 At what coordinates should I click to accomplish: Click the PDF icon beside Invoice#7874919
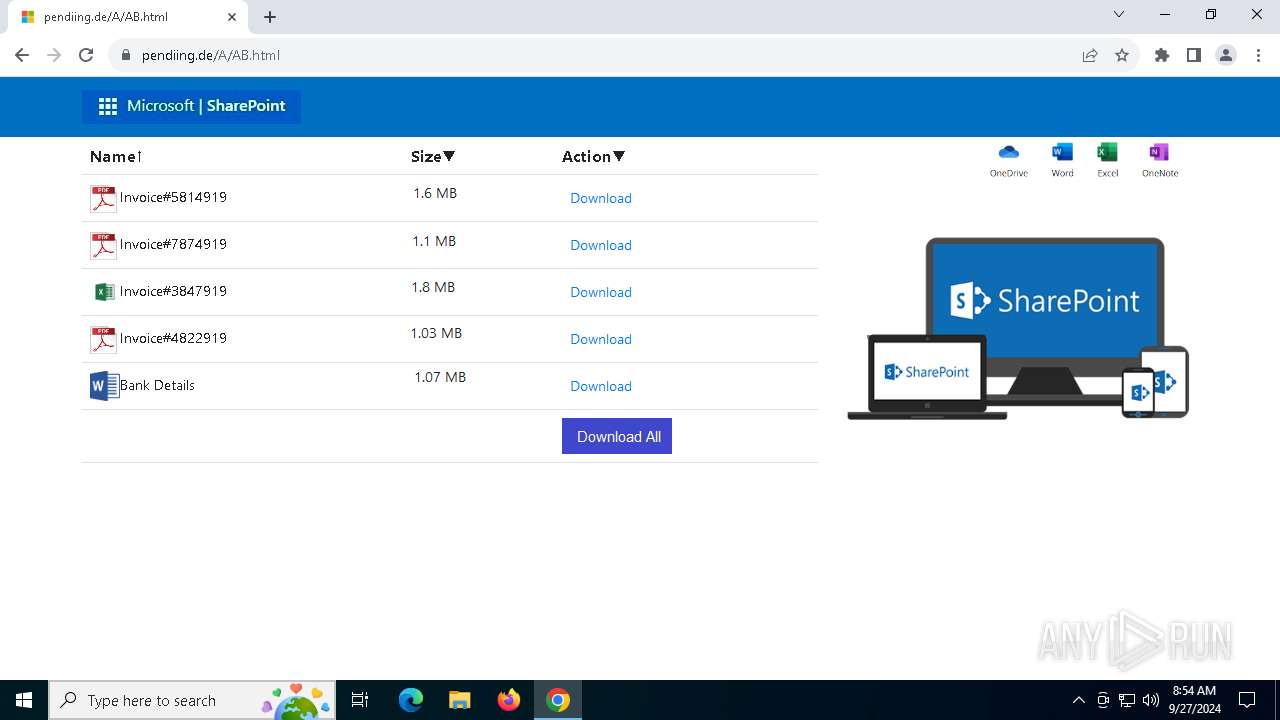[x=103, y=246]
